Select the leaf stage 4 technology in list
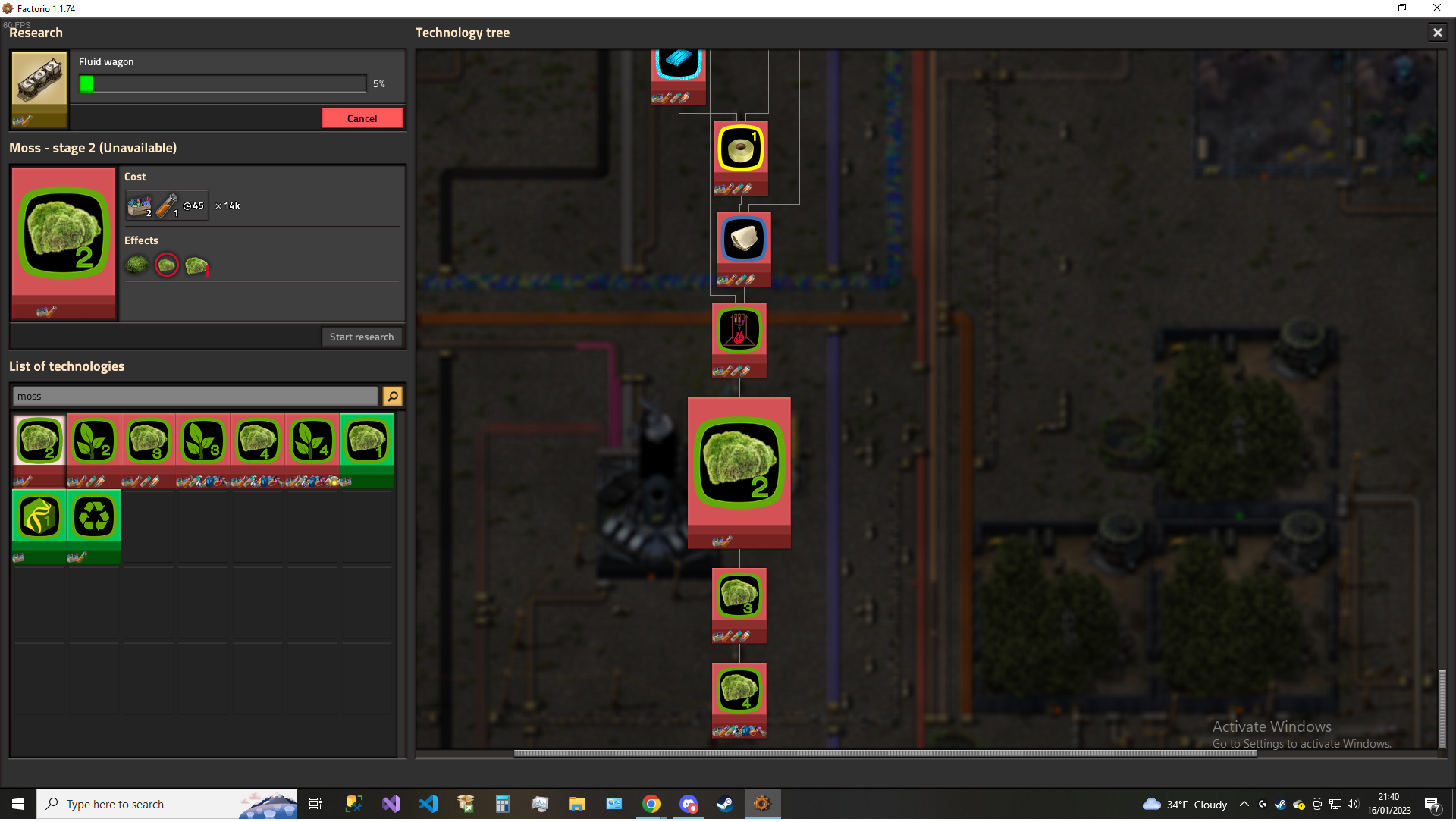Image resolution: width=1456 pixels, height=822 pixels. tap(312, 450)
